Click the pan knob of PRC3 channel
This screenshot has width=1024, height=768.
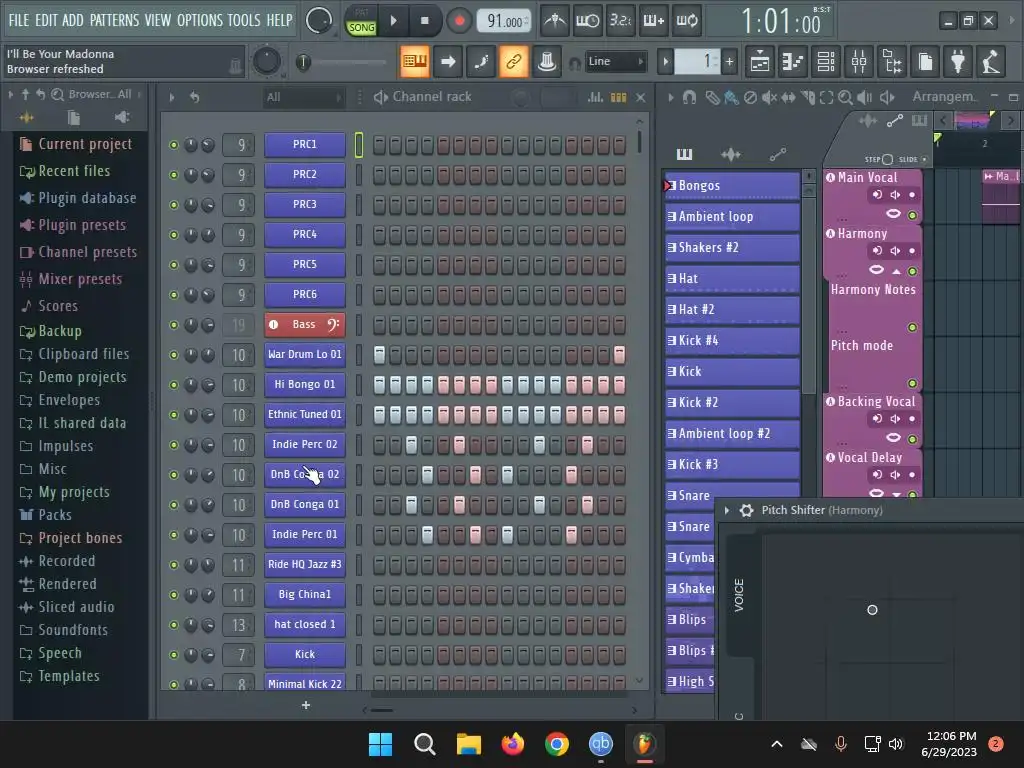pyautogui.click(x=191, y=205)
